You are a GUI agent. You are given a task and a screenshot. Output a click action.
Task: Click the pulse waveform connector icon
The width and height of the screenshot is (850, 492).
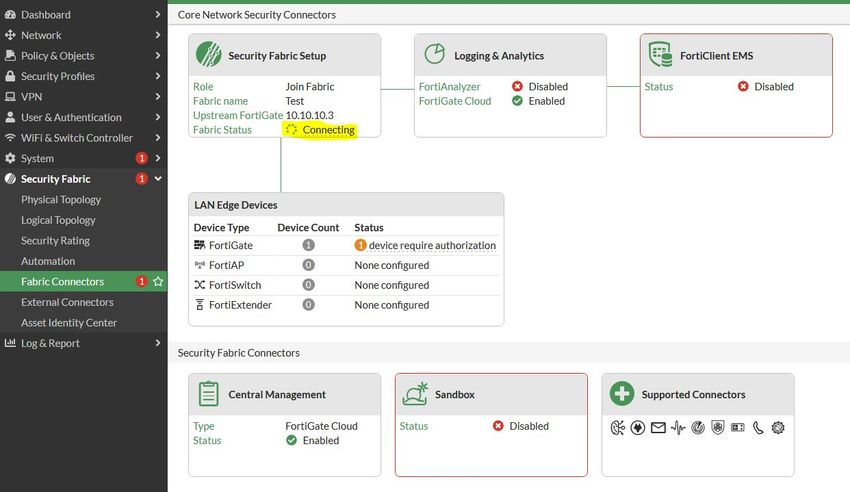pyautogui.click(x=678, y=428)
